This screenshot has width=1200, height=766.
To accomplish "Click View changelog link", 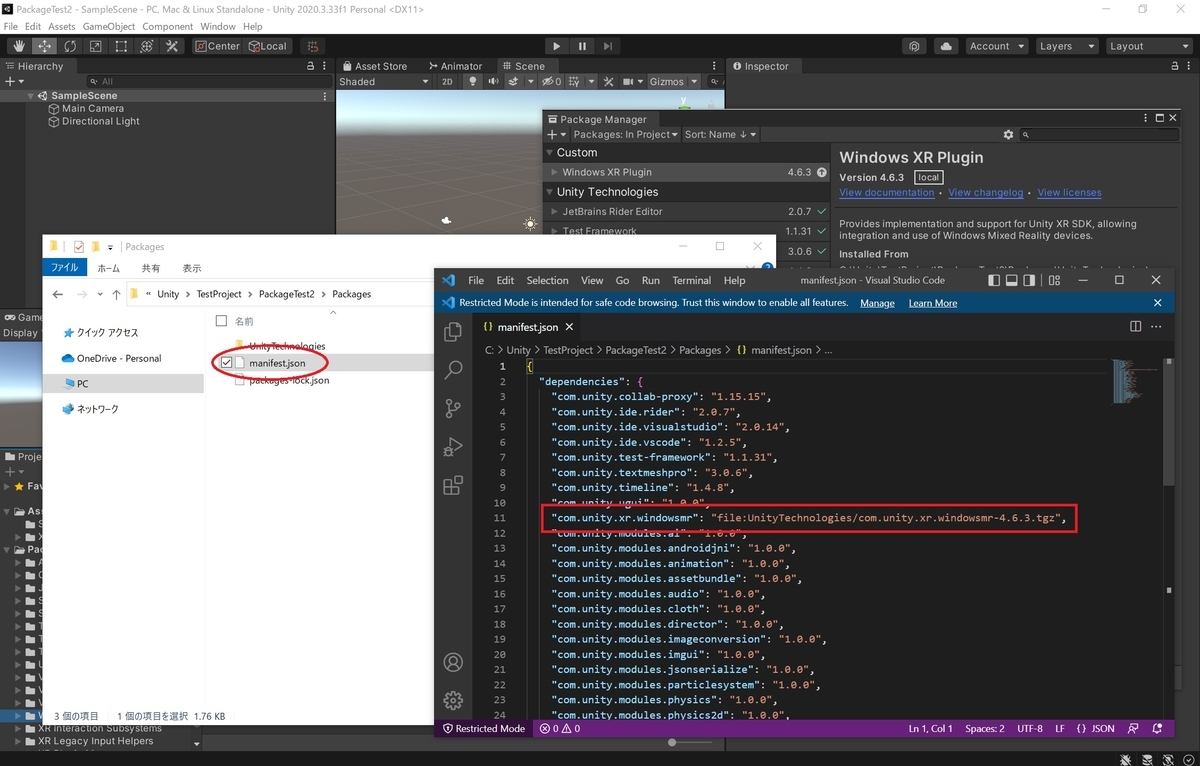I will pyautogui.click(x=986, y=193).
